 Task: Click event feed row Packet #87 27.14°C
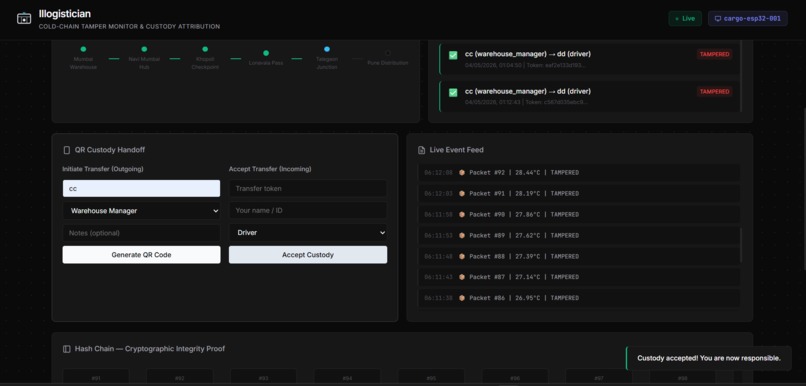[579, 277]
